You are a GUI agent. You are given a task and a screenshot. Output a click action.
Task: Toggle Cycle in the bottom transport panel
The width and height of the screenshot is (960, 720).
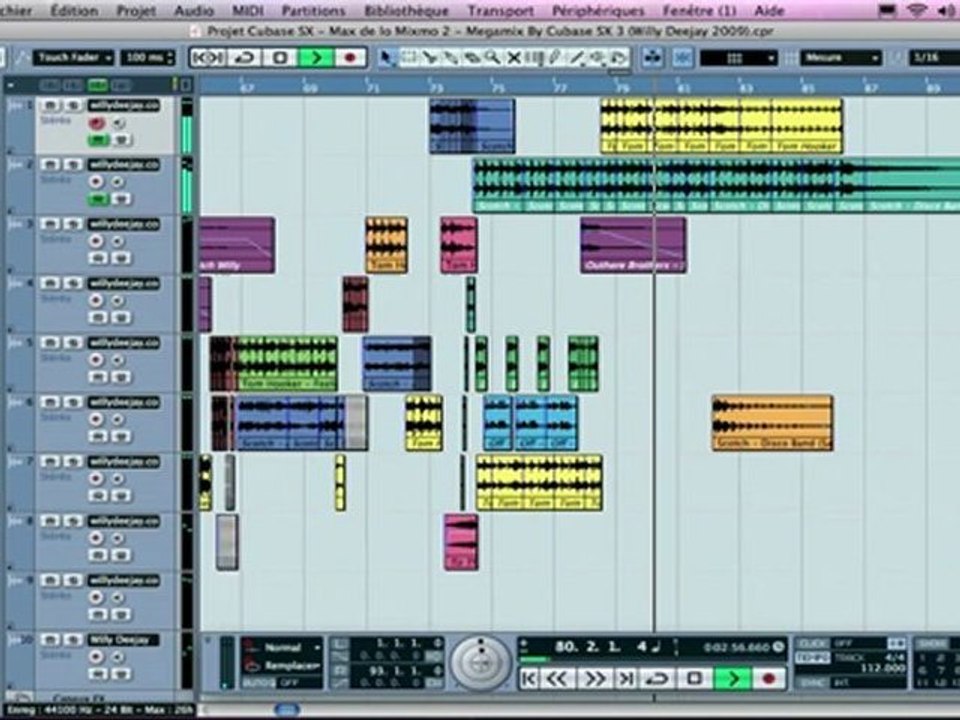point(658,678)
